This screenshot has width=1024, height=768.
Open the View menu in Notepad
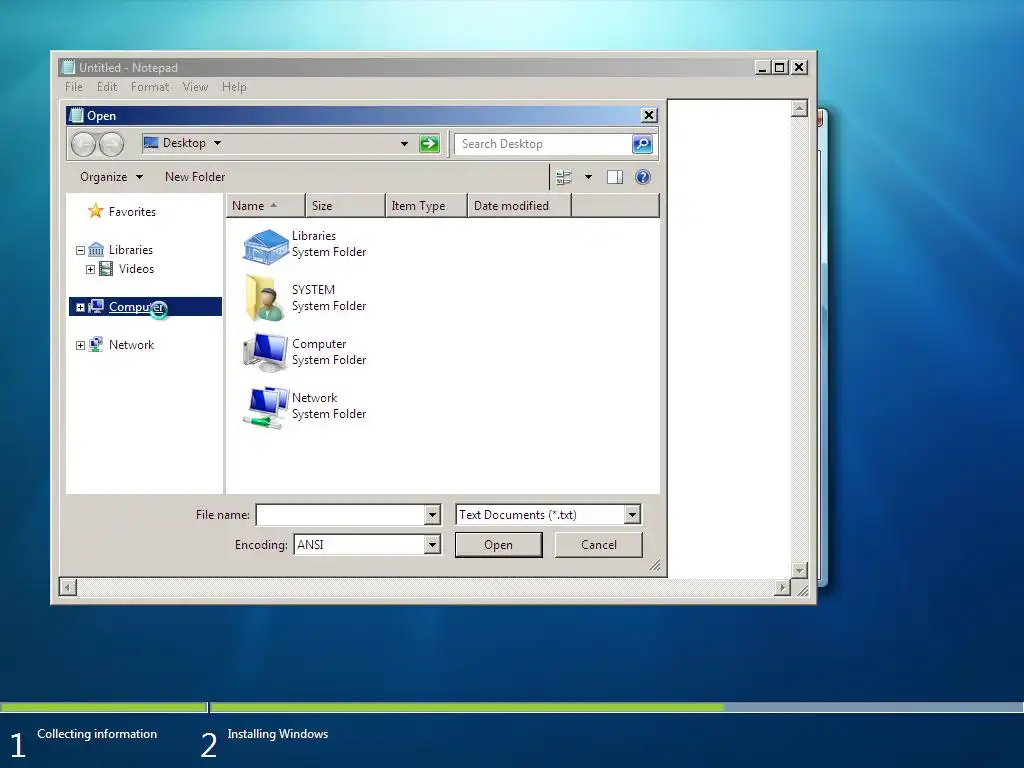[x=195, y=87]
